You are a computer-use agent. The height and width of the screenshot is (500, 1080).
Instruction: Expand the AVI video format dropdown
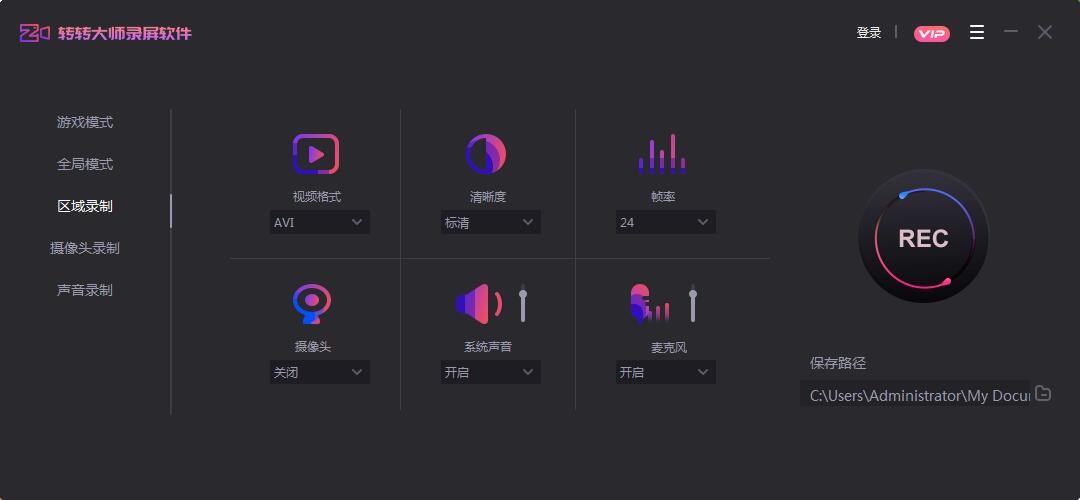tap(320, 222)
